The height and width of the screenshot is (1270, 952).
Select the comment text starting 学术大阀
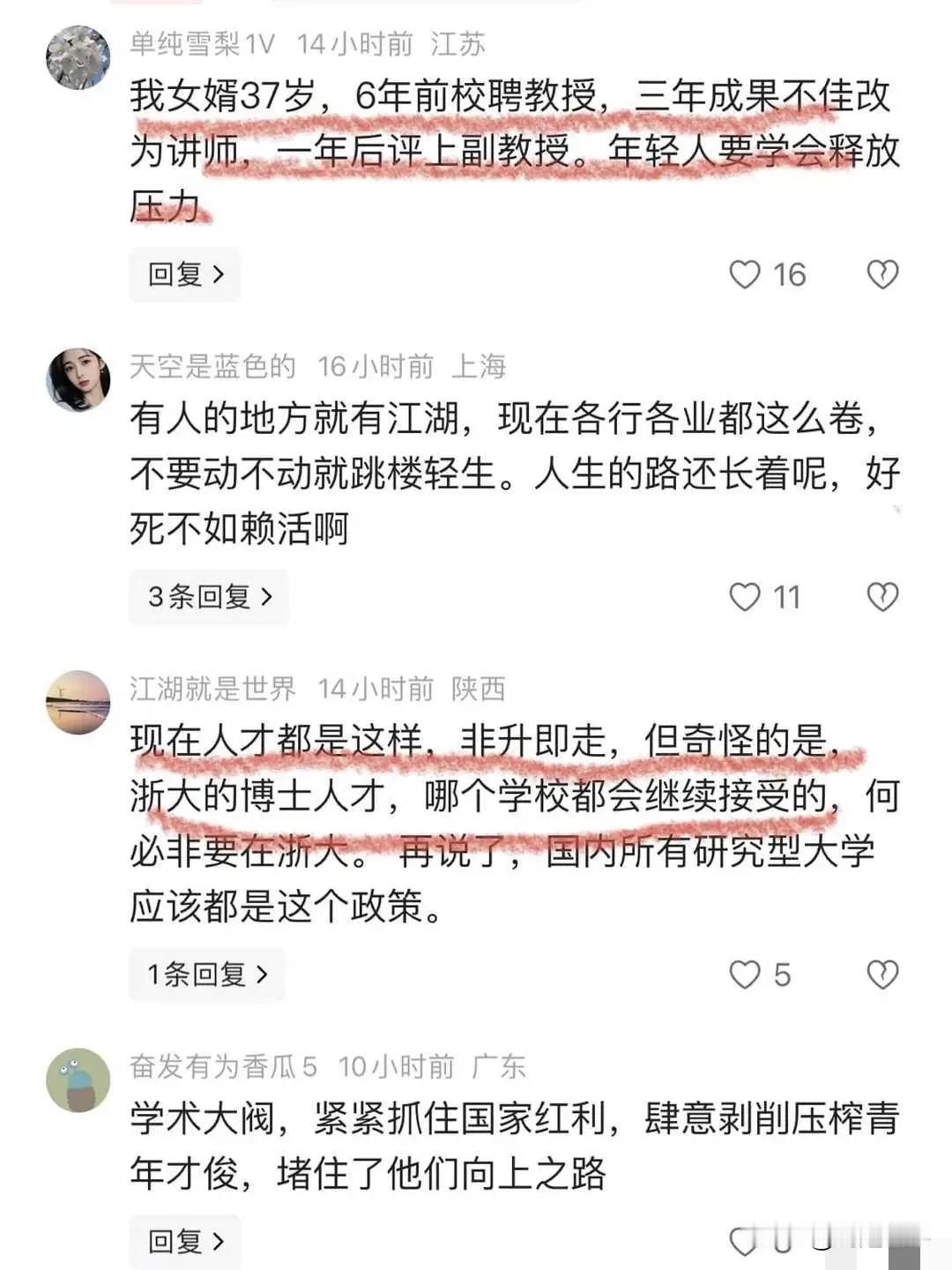click(515, 1146)
